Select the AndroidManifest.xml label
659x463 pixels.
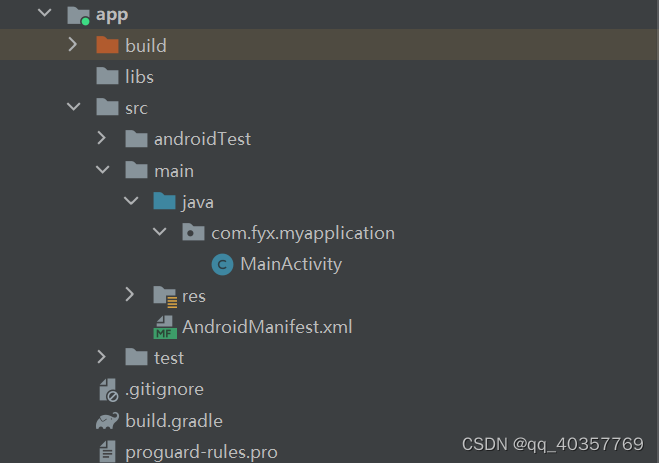(x=267, y=327)
